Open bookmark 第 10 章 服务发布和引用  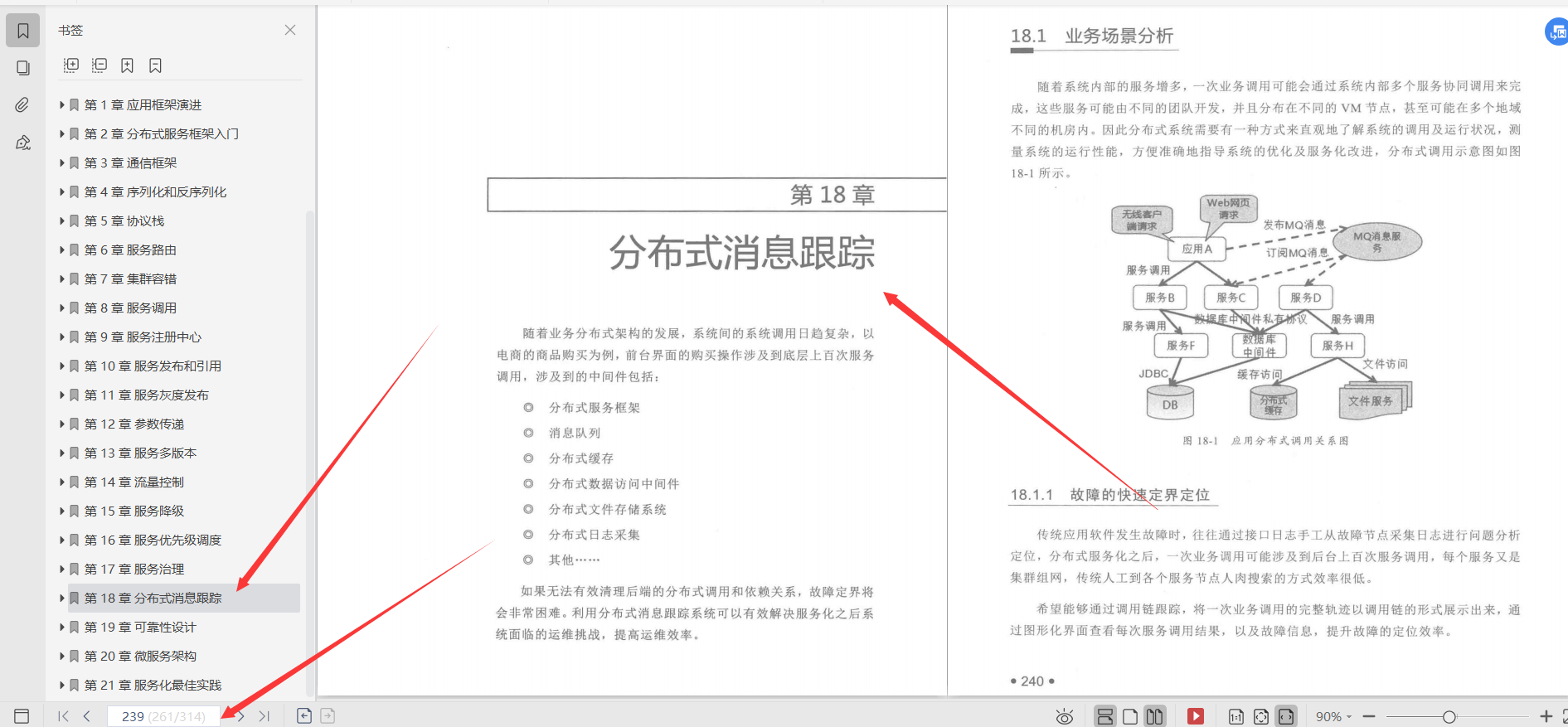click(x=153, y=366)
